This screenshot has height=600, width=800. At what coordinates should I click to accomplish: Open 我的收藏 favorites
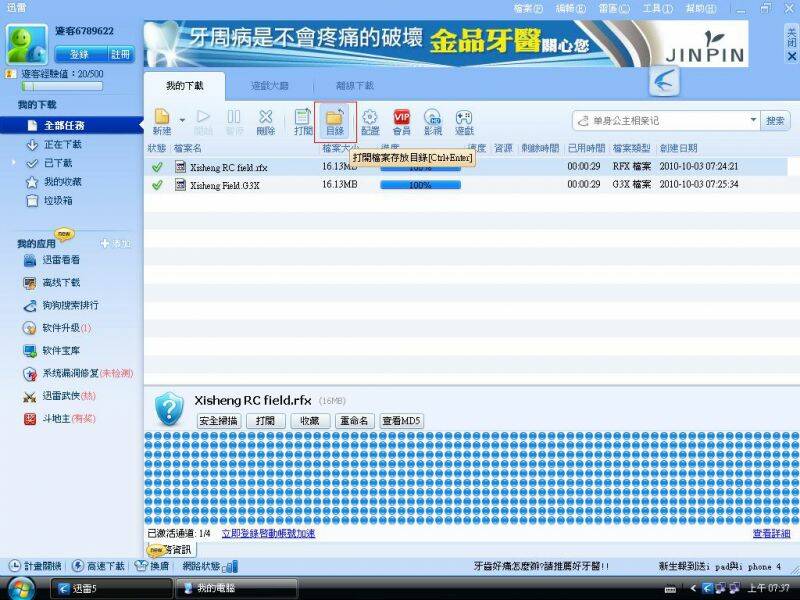coord(62,182)
